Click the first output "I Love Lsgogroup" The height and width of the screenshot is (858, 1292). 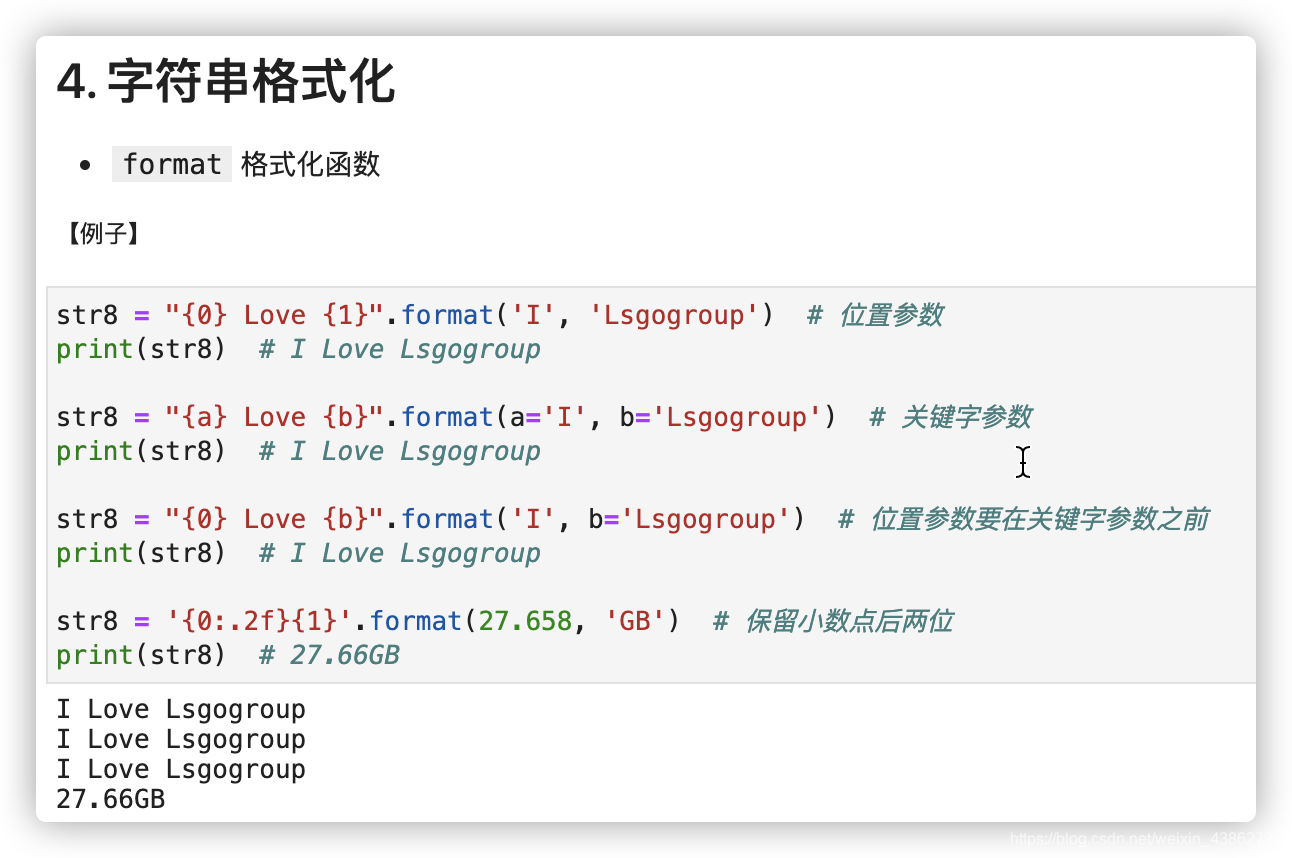[181, 710]
